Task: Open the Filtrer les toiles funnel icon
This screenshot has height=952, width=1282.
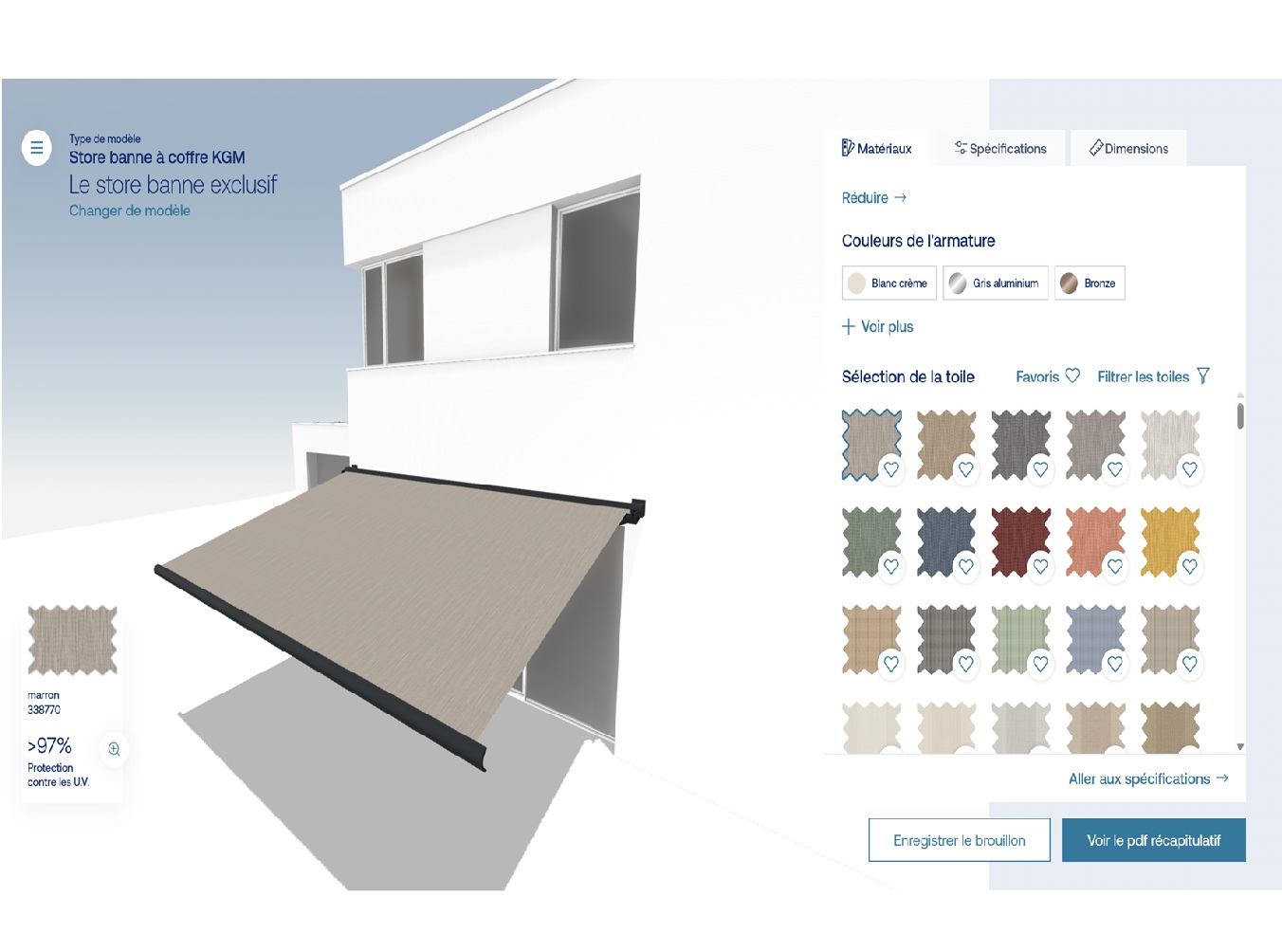Action: (x=1202, y=376)
